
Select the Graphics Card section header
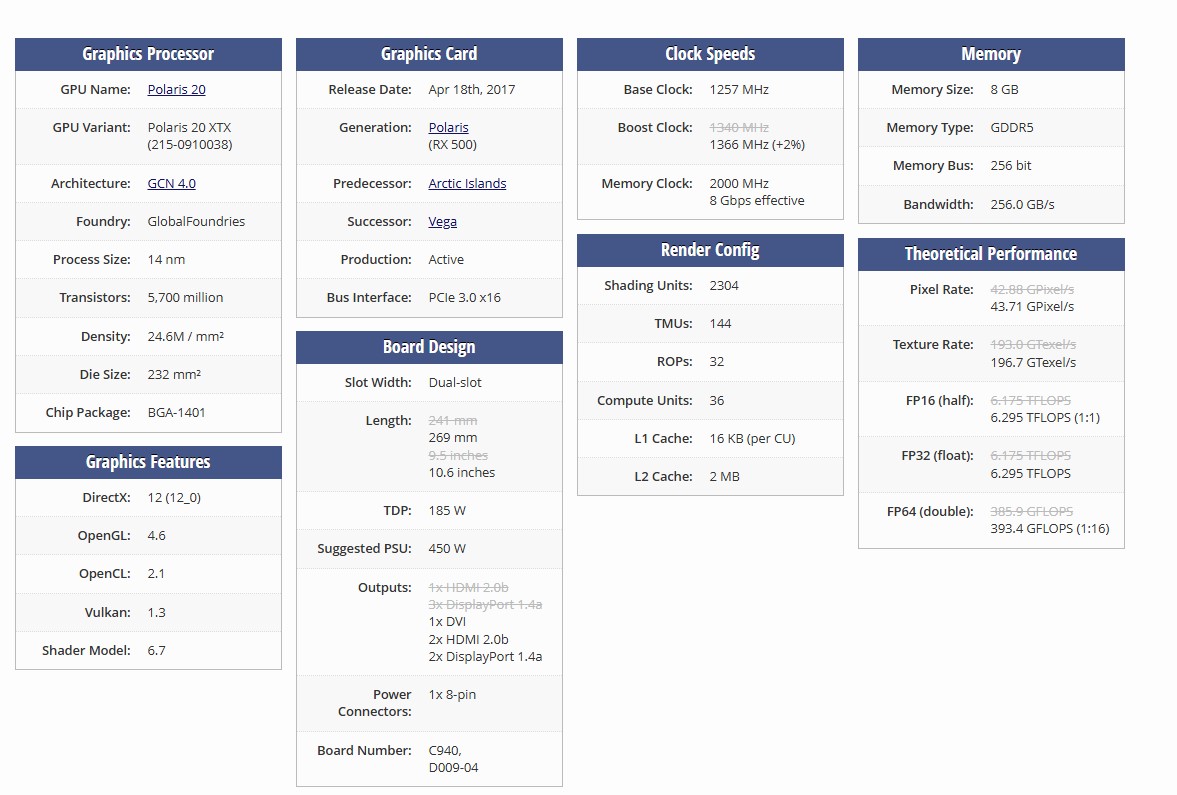point(429,54)
